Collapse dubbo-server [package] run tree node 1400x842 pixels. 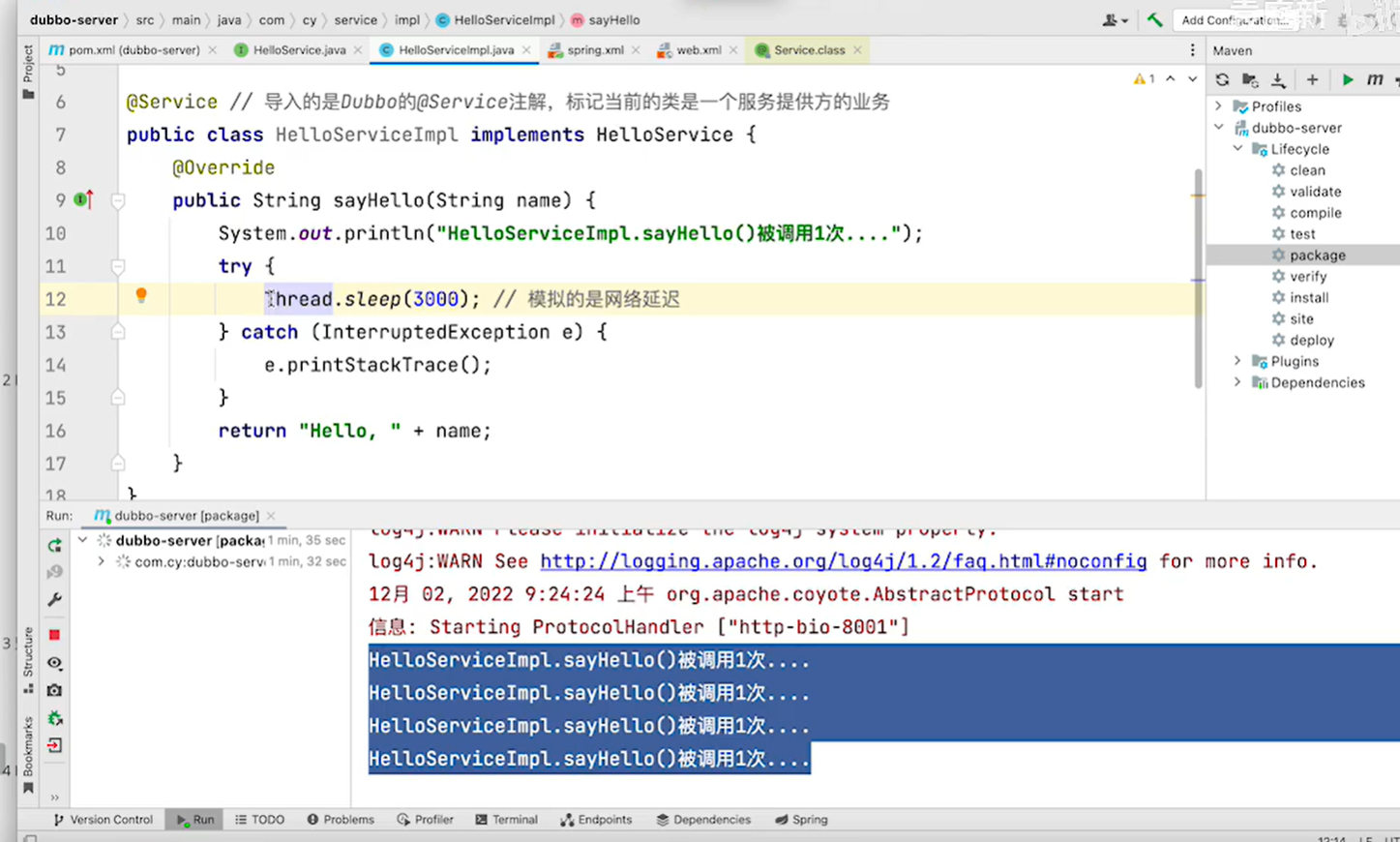coord(83,540)
